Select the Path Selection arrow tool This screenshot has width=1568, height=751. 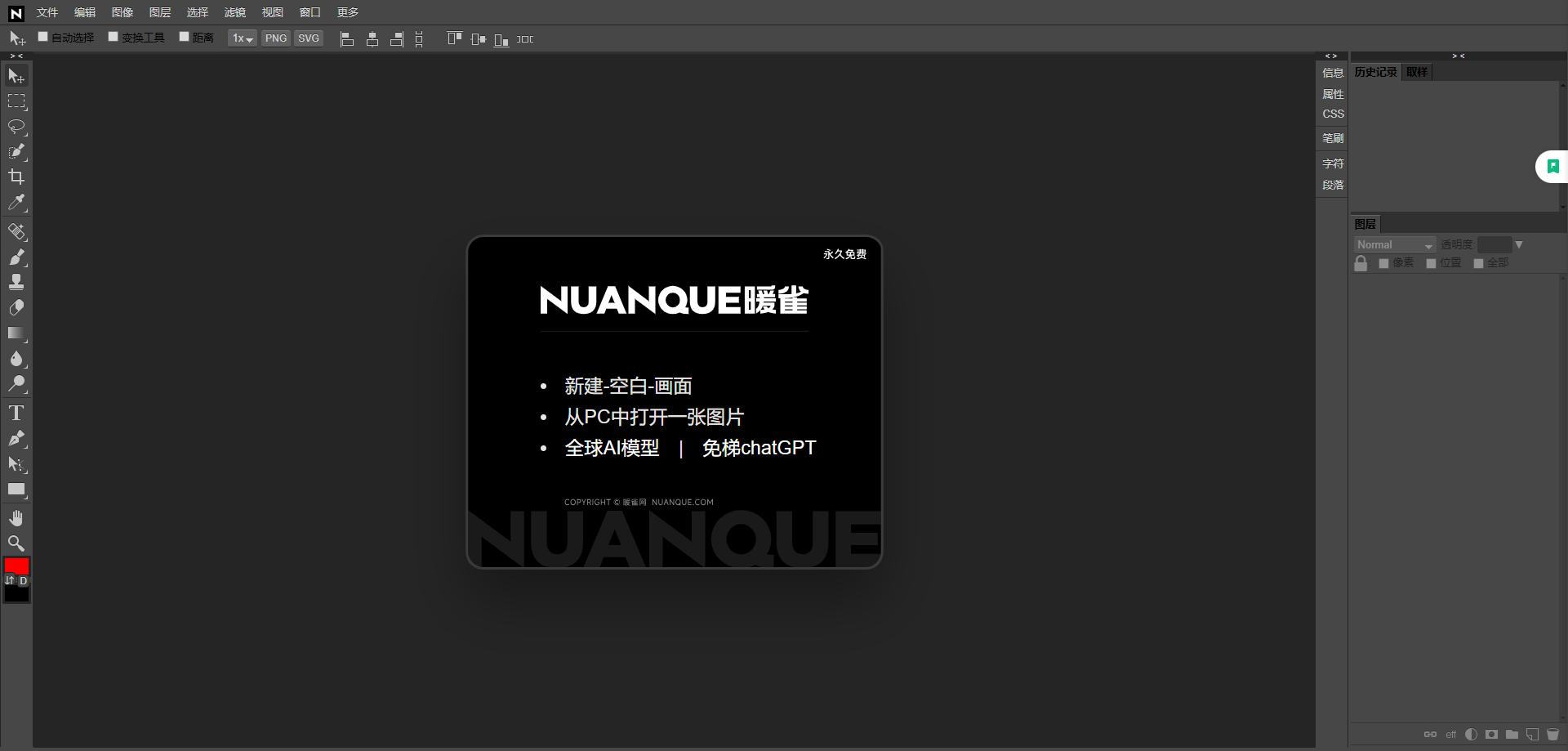tap(16, 464)
